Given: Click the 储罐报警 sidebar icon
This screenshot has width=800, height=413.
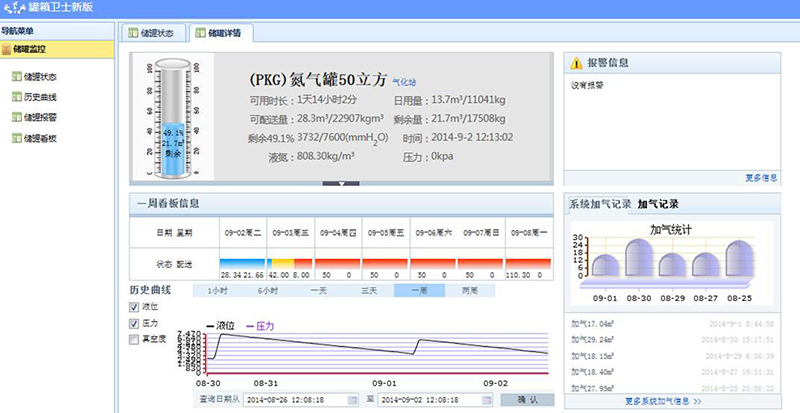Looking at the screenshot, I should tap(15, 117).
